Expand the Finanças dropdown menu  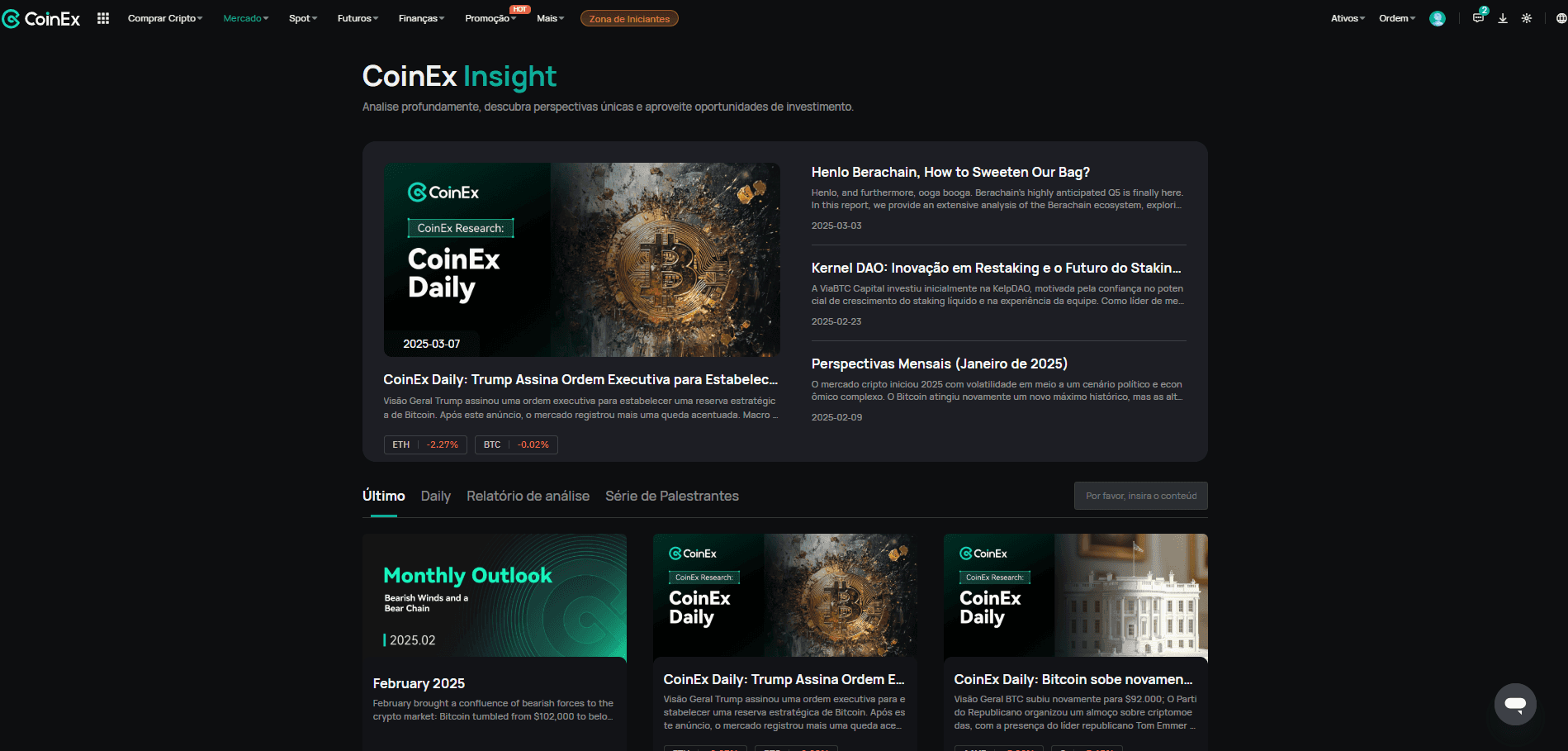[421, 18]
